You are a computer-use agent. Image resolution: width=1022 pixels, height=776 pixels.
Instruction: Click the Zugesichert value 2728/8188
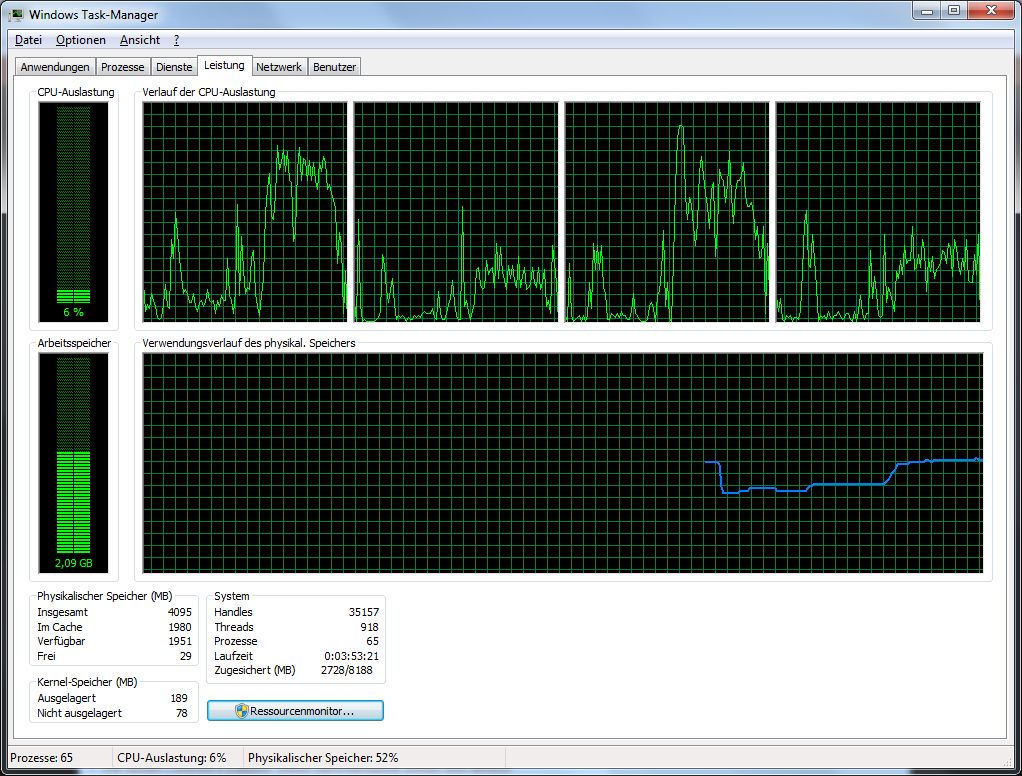pos(347,670)
